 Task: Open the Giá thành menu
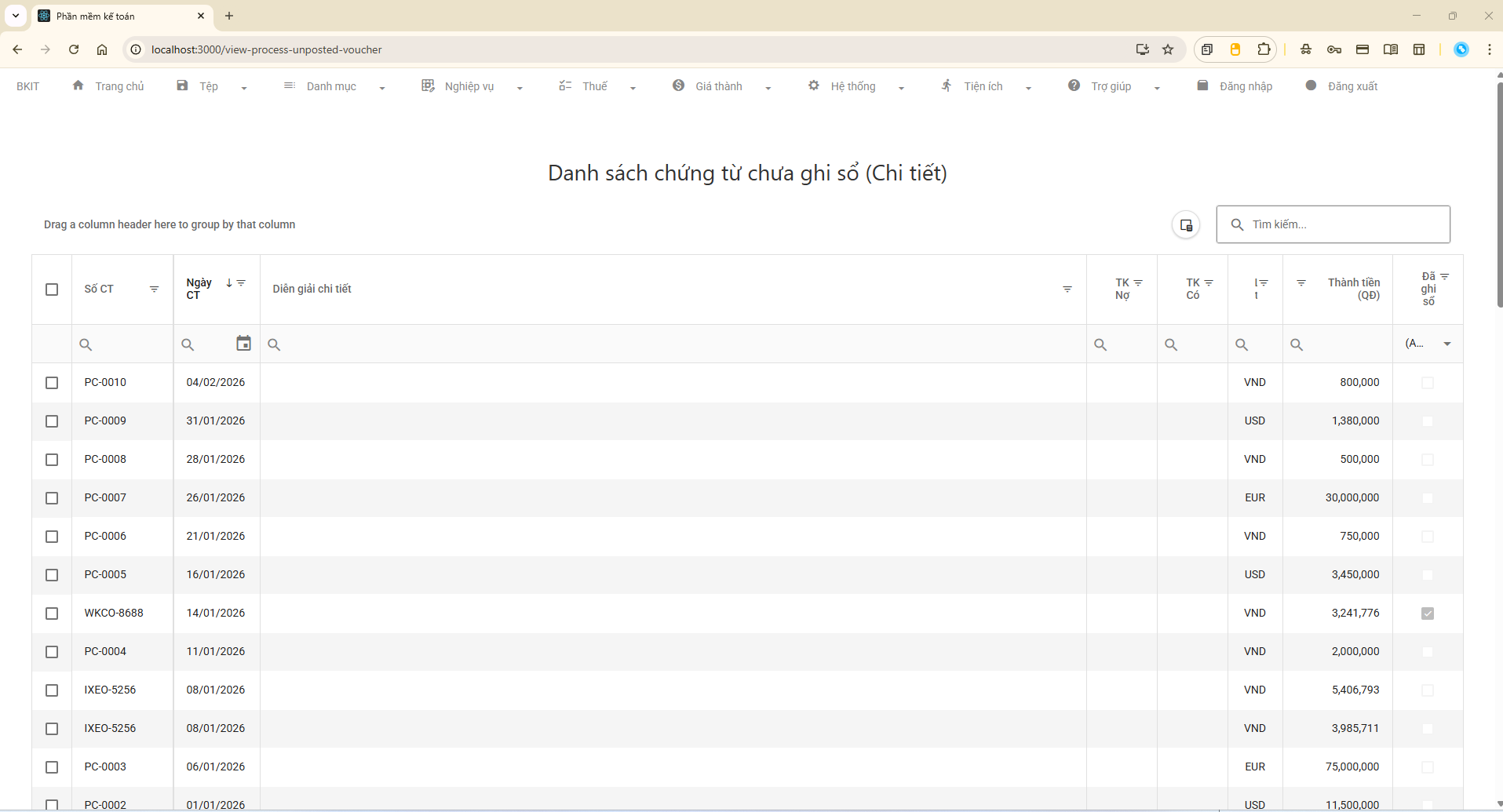click(x=718, y=86)
